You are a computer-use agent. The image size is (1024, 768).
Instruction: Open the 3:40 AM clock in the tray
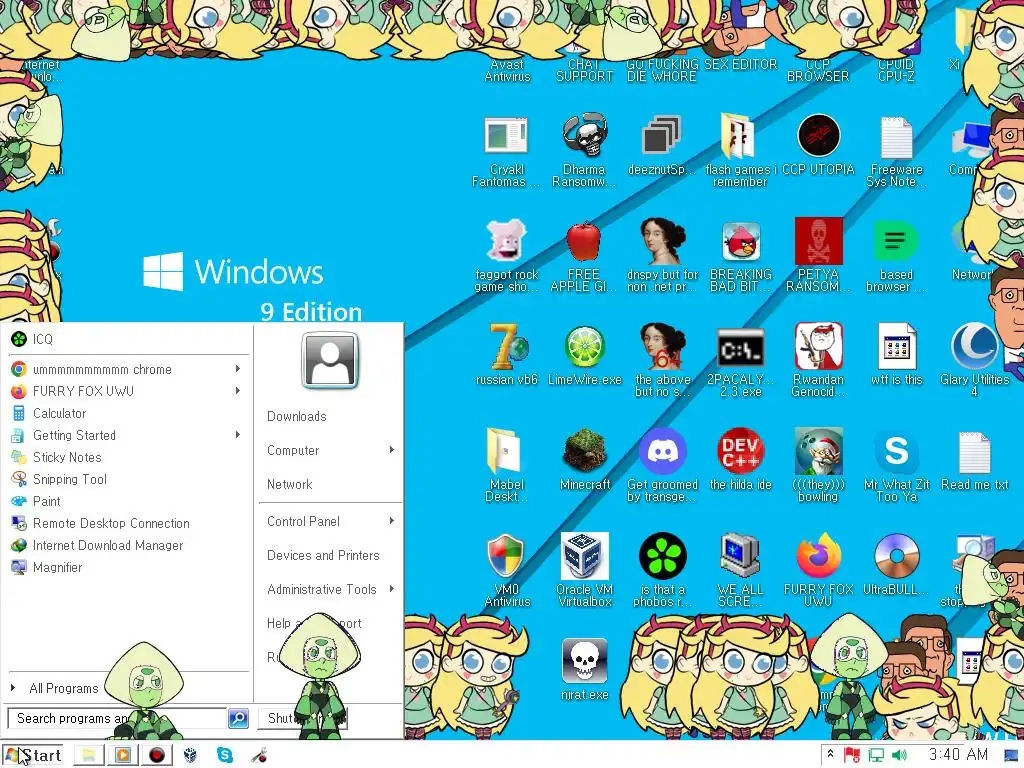point(958,755)
